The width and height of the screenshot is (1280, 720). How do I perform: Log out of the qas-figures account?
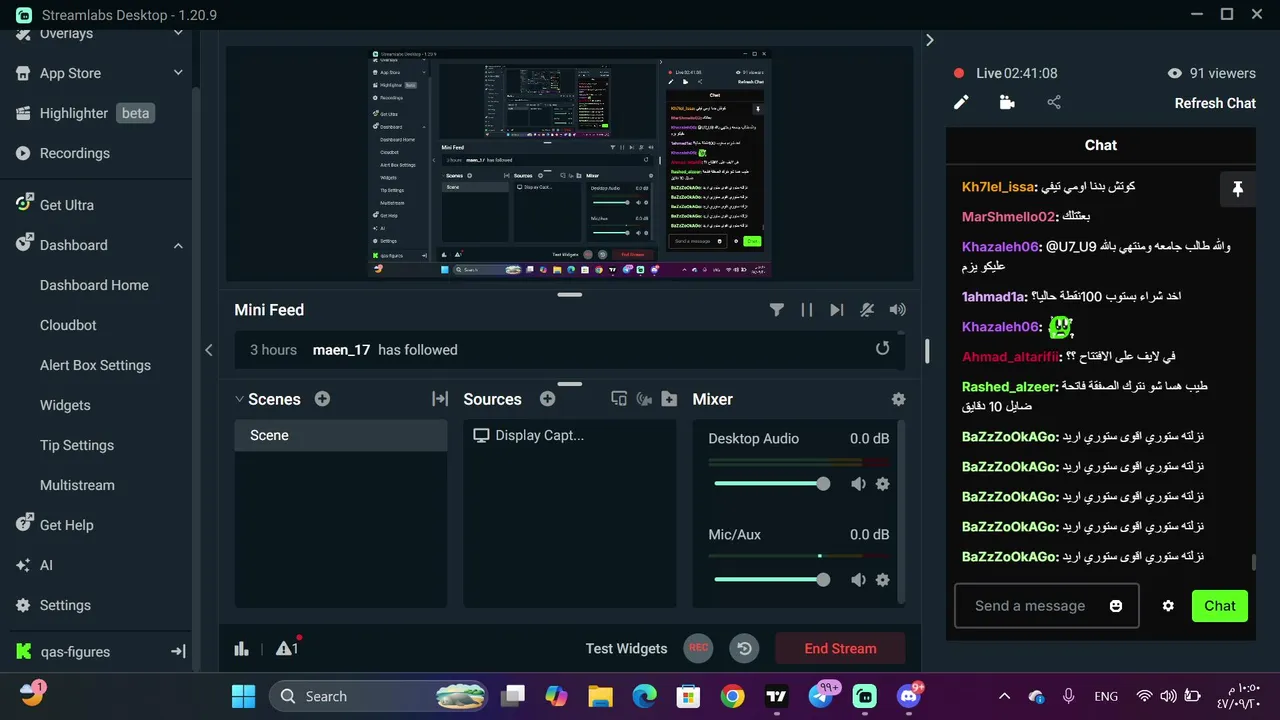tap(178, 651)
